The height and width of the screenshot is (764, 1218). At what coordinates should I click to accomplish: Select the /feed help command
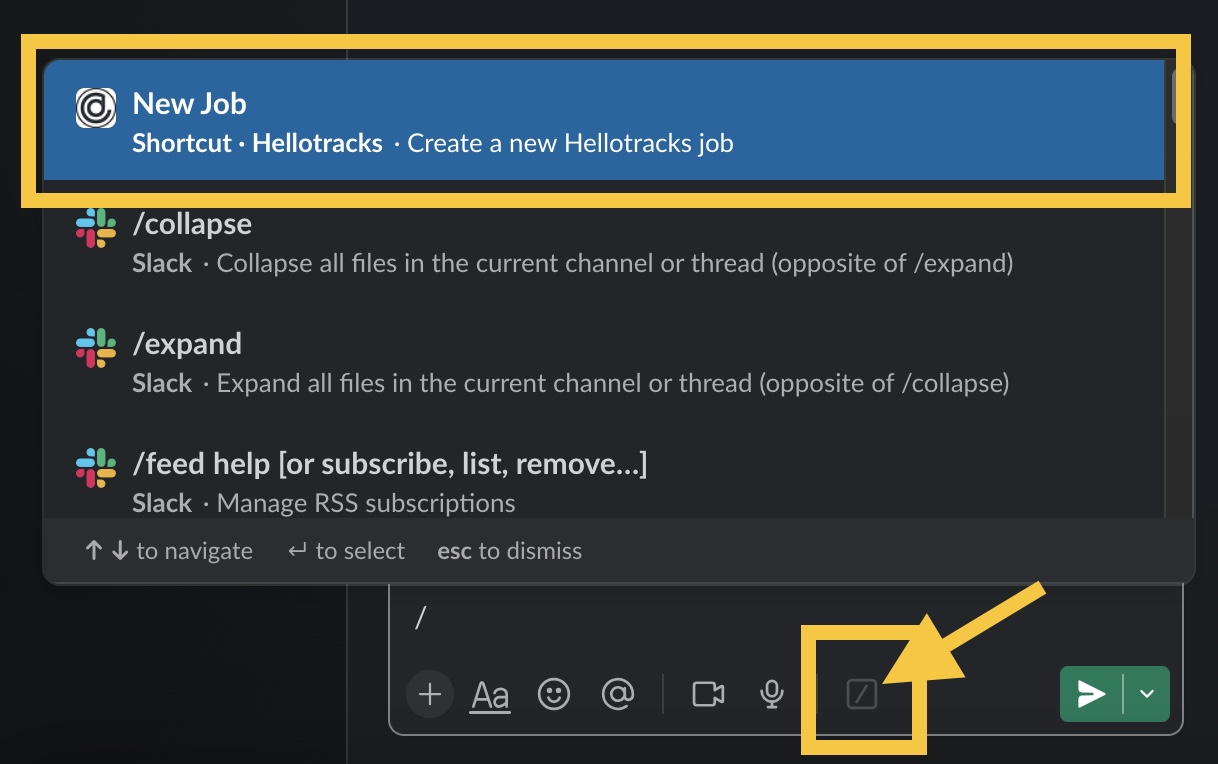tap(603, 481)
